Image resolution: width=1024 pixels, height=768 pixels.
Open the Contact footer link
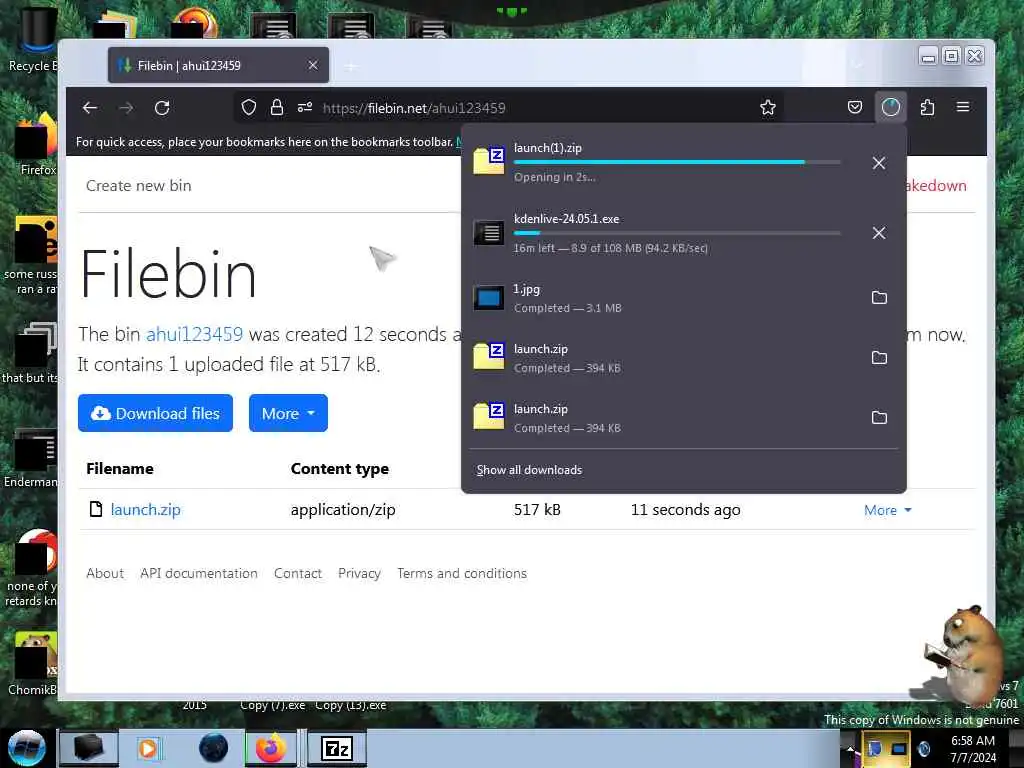(x=298, y=573)
